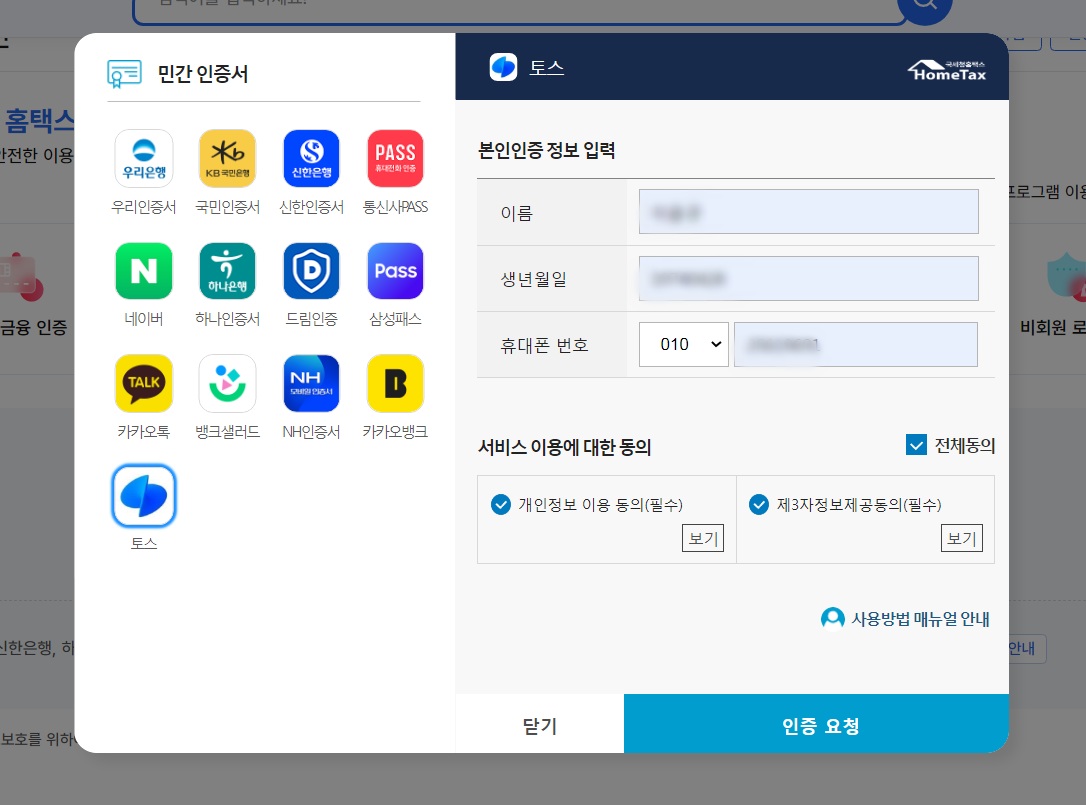Select the 드림인증 shield icon
Image resolution: width=1086 pixels, height=805 pixels.
312,271
